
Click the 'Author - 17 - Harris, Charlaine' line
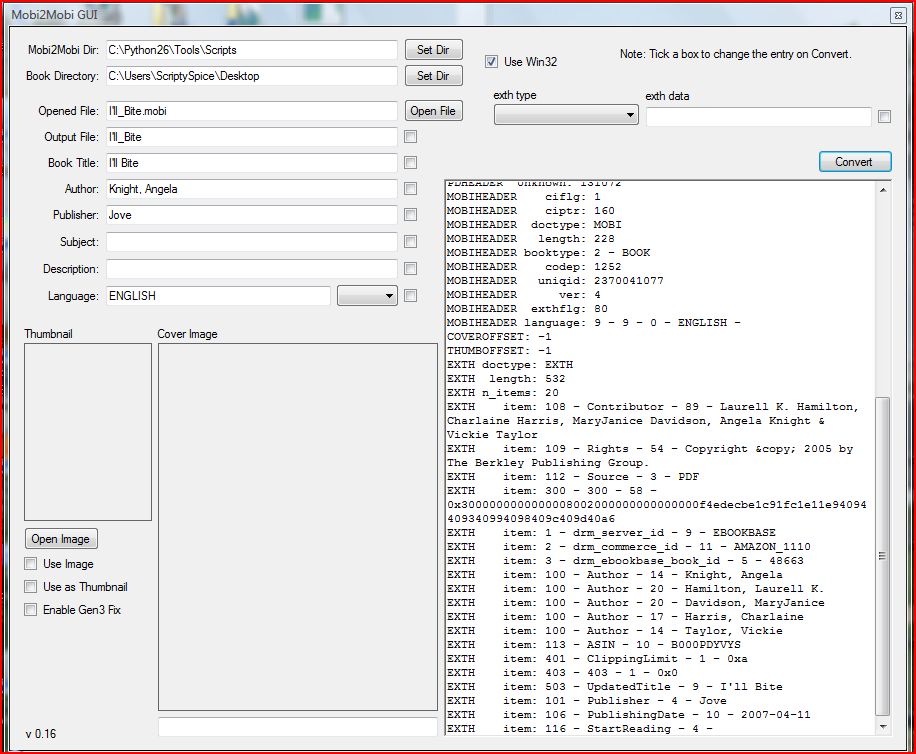pyautogui.click(x=625, y=617)
